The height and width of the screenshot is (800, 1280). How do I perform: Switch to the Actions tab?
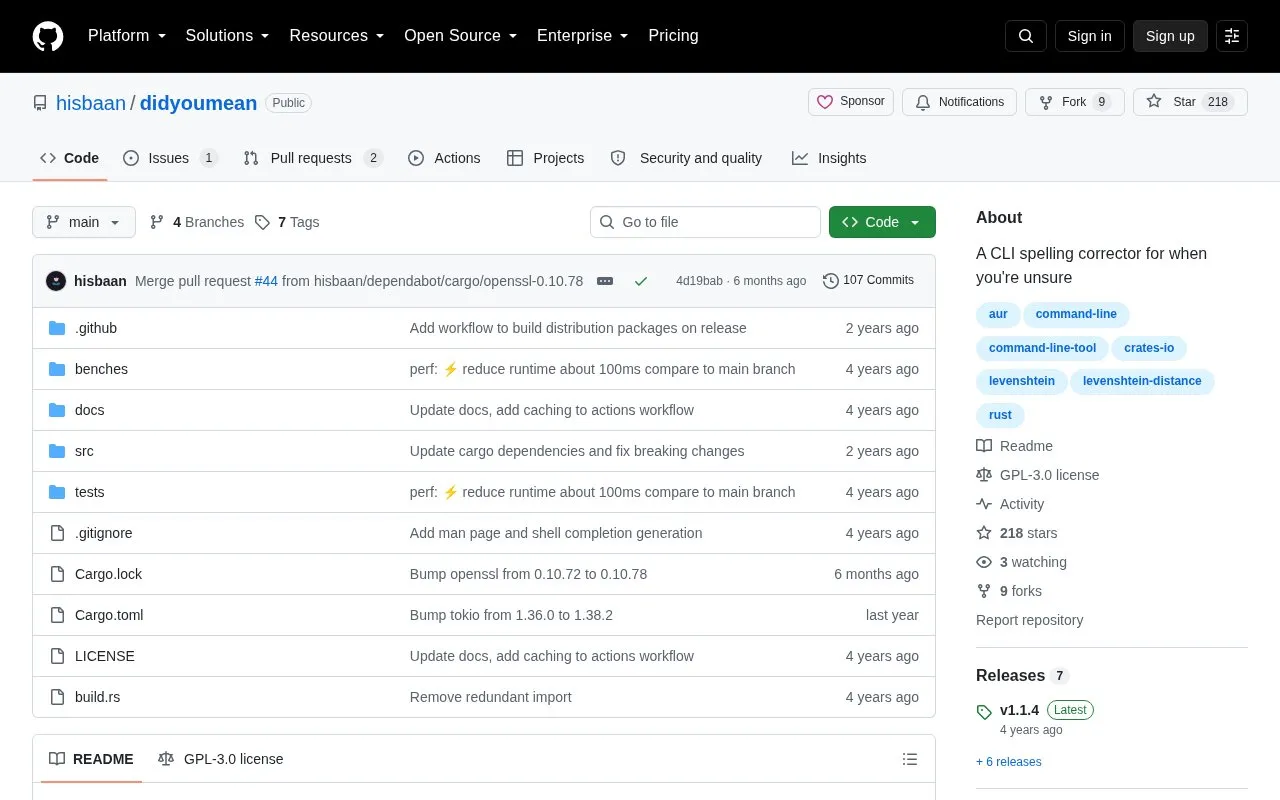pyautogui.click(x=444, y=158)
